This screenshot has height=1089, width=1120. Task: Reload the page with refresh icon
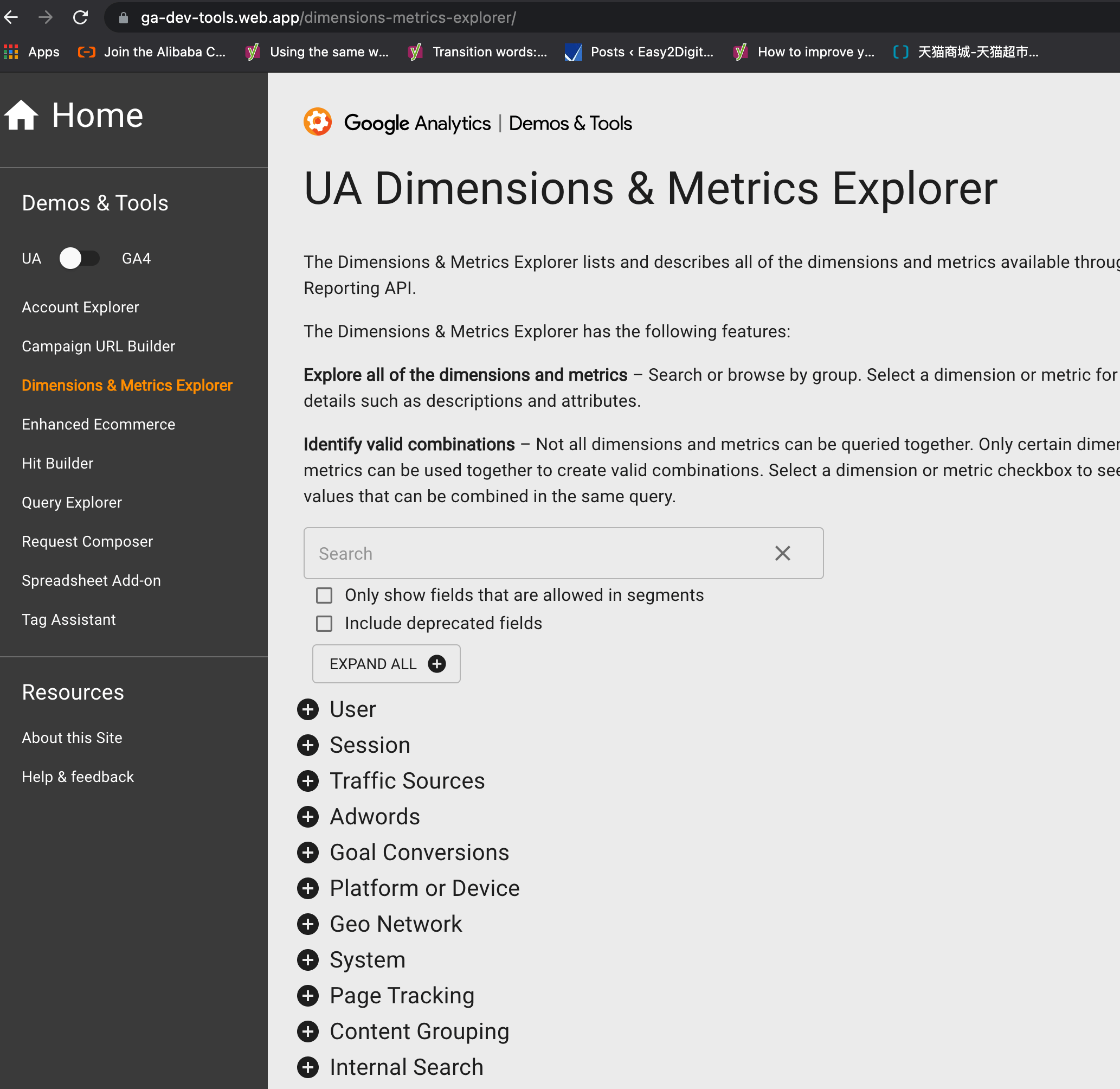pos(81,17)
